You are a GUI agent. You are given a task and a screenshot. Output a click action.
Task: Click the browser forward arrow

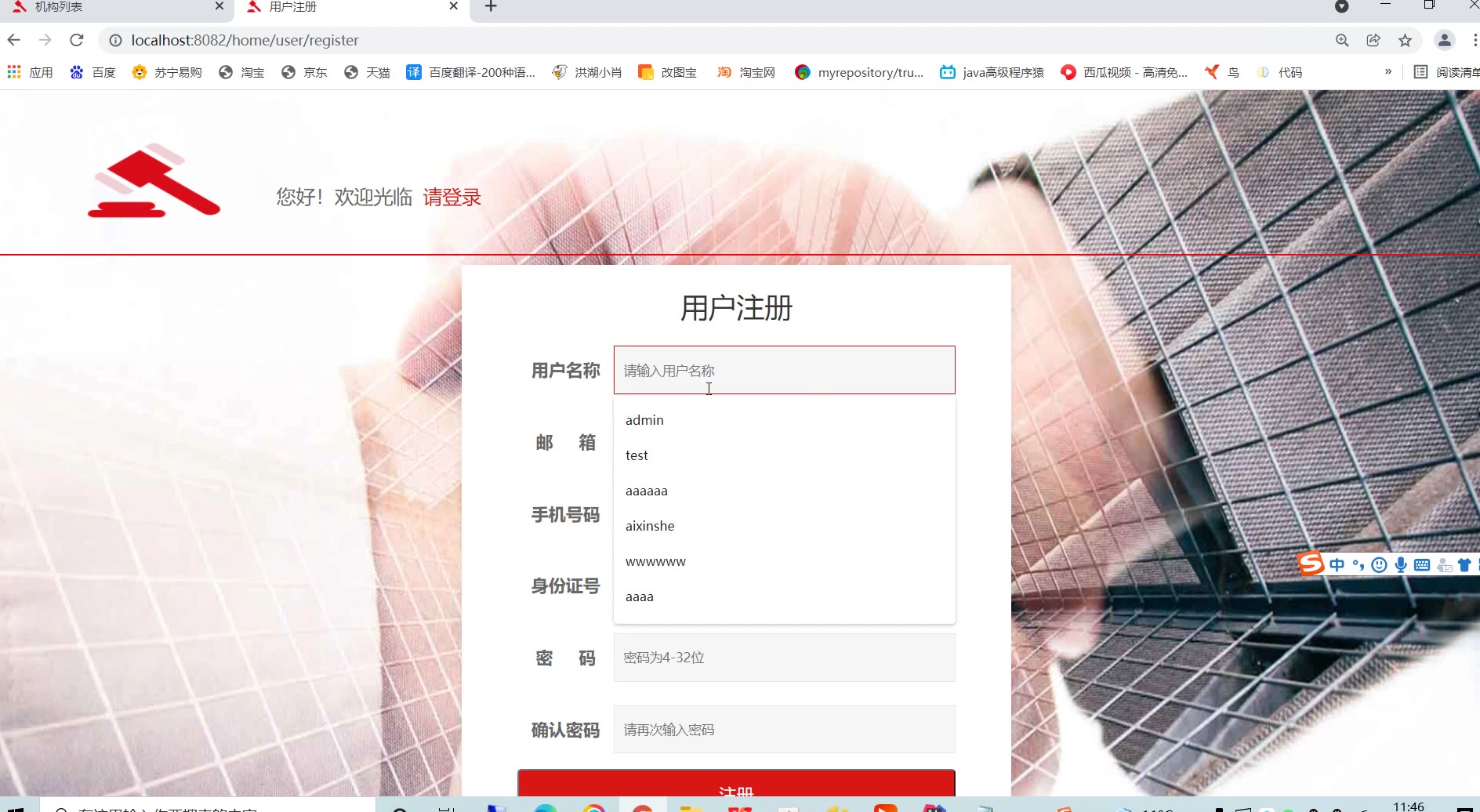pos(45,40)
